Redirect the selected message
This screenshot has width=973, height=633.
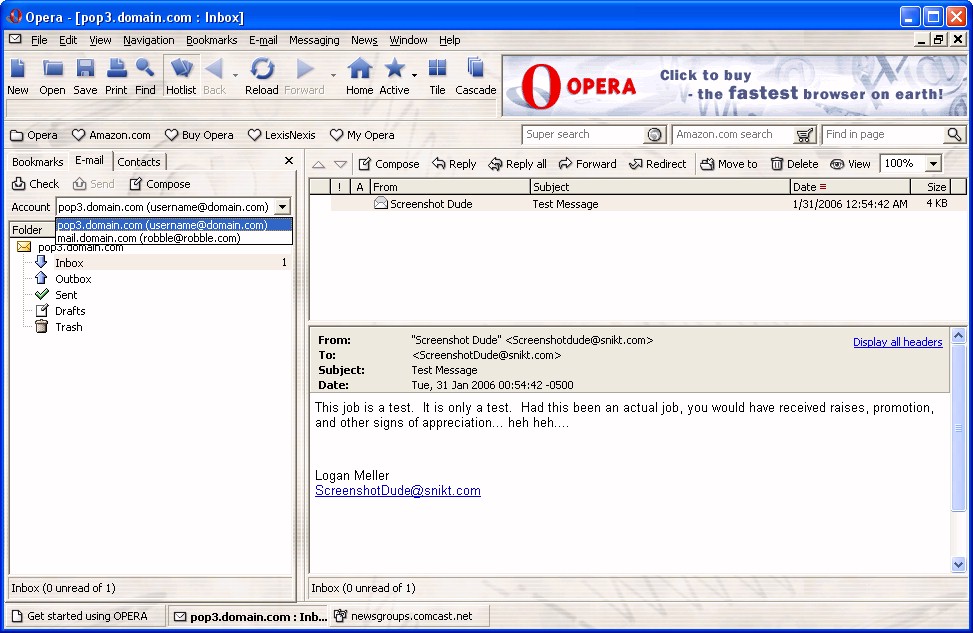(658, 164)
